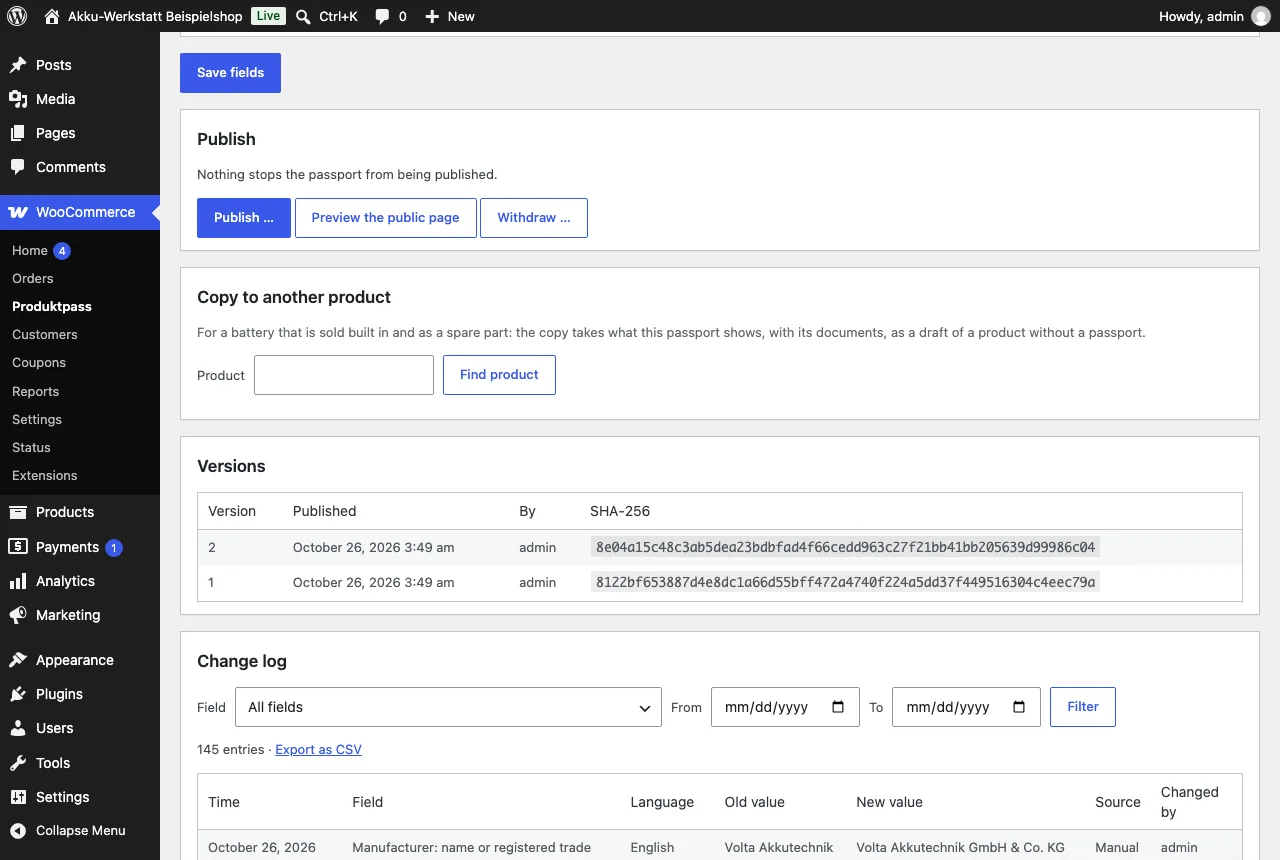Open the New content menu in the admin bar

point(450,16)
